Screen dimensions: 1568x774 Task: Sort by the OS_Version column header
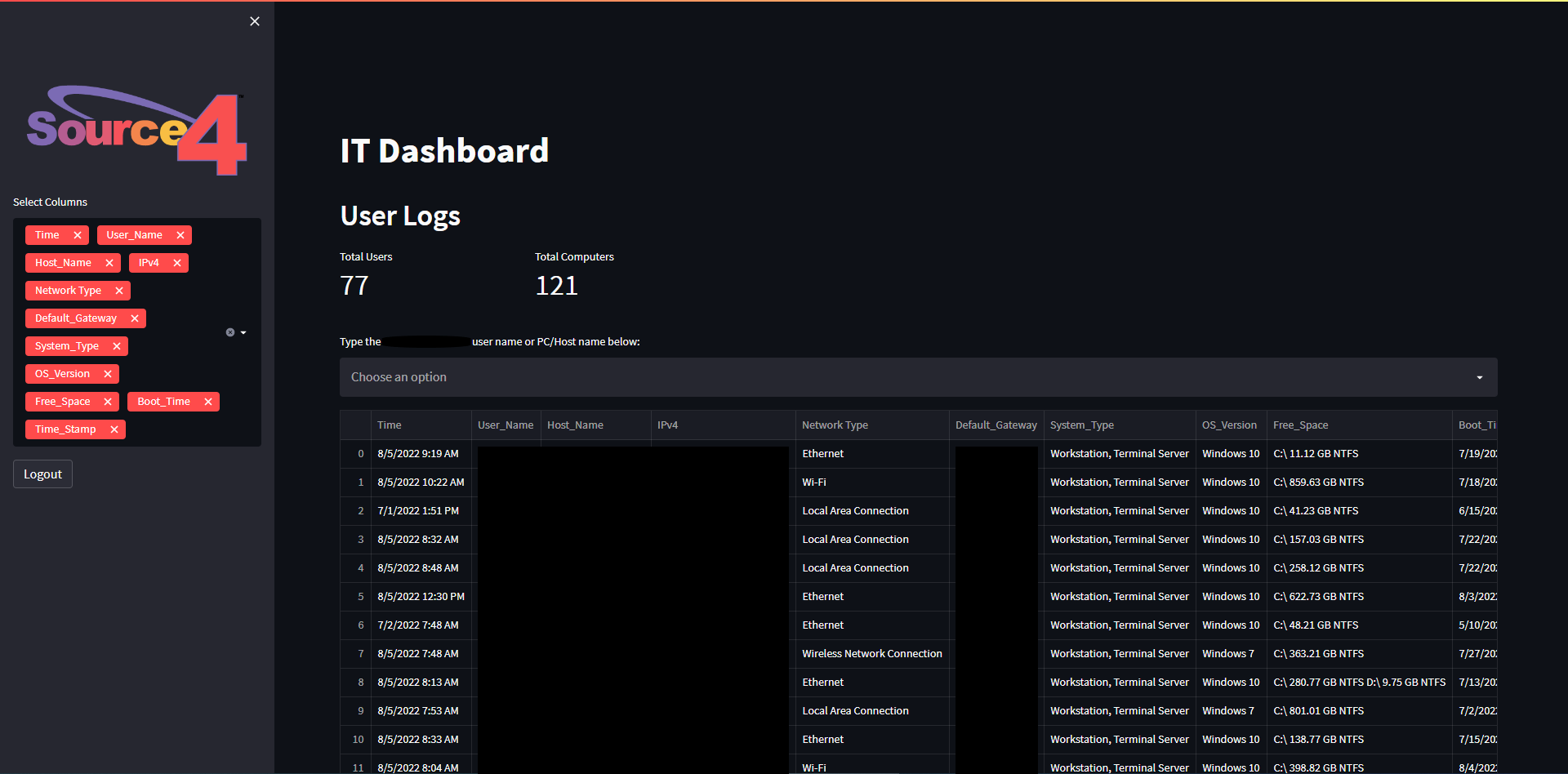click(1232, 425)
